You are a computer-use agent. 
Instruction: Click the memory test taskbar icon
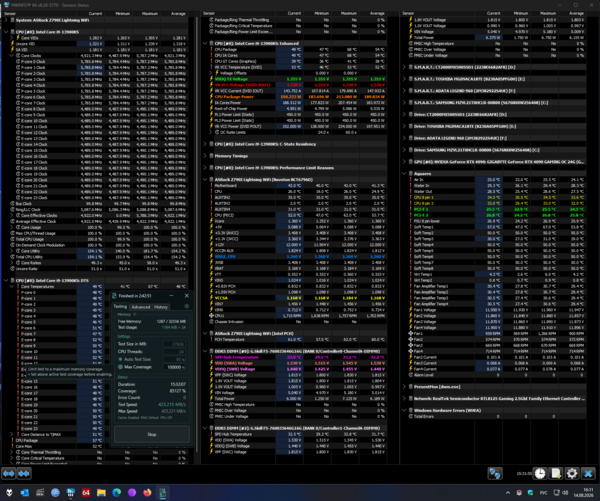(163, 493)
